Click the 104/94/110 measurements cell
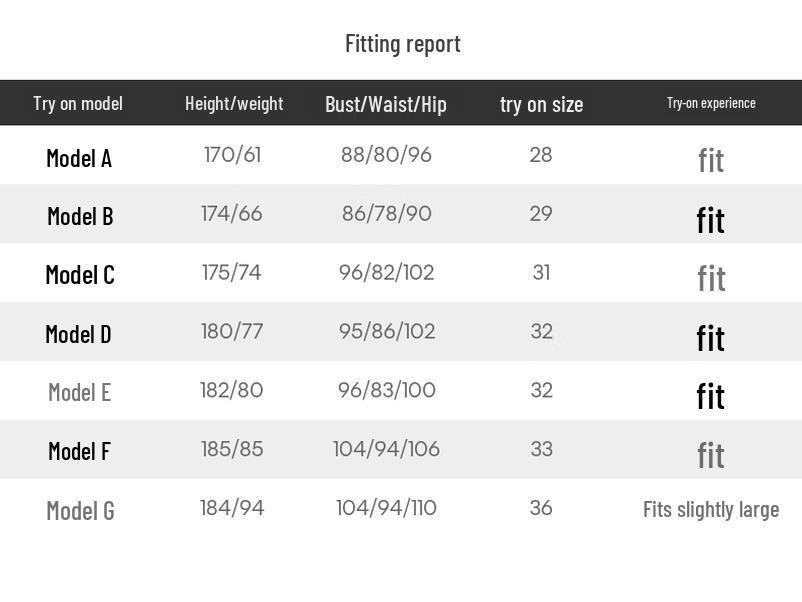The width and height of the screenshot is (802, 602). 386,508
